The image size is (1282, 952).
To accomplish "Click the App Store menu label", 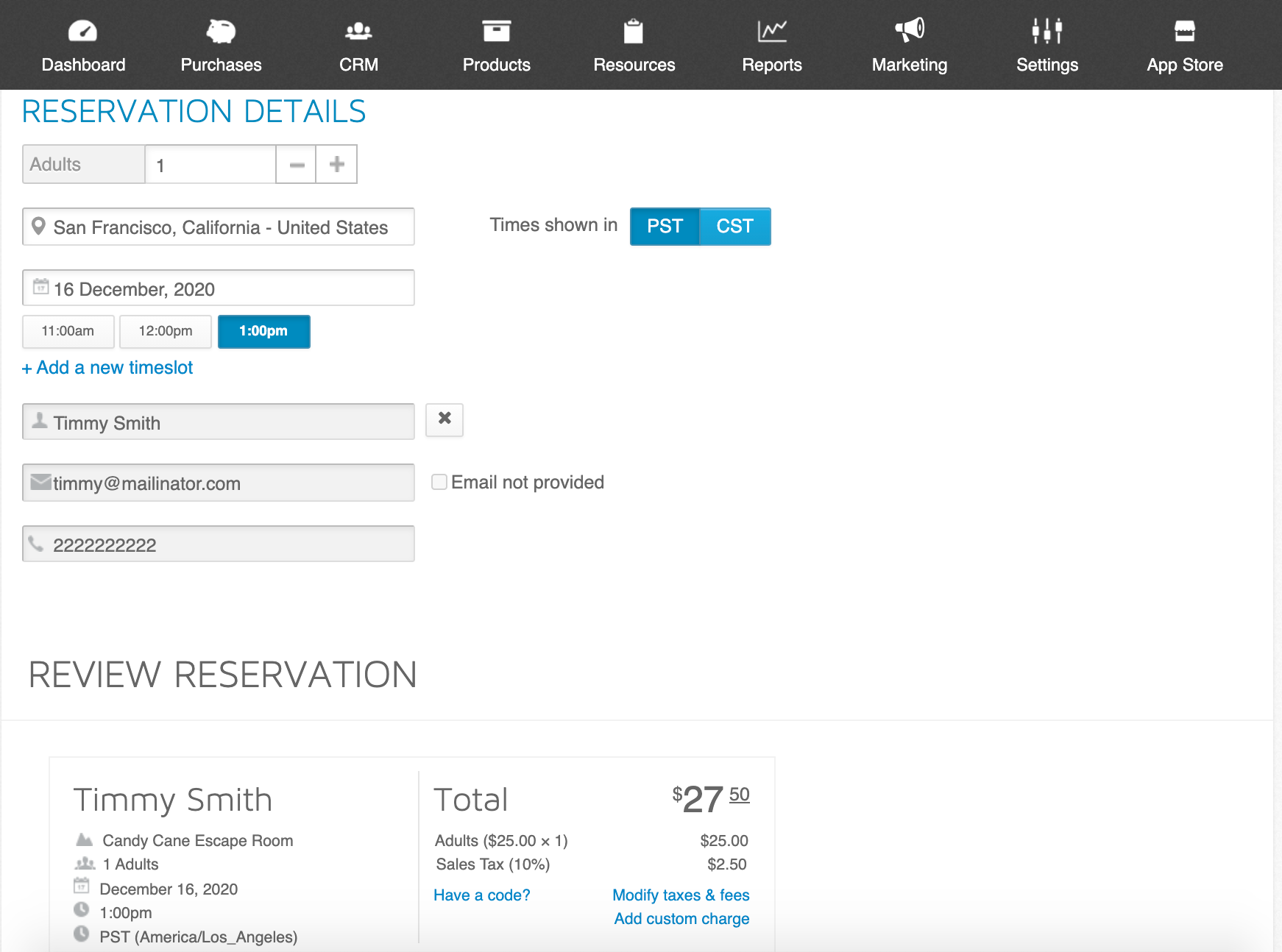I will [1185, 65].
